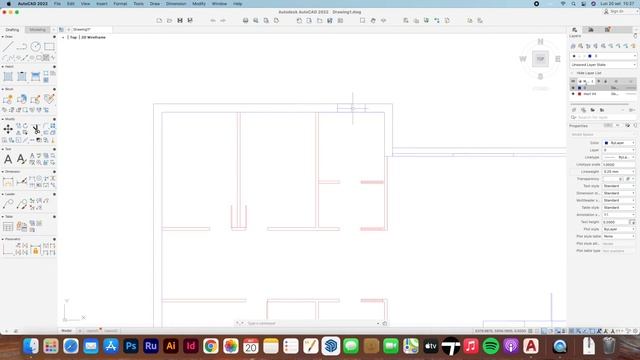
Task: Click the Undo arrow in top toolbar
Action: (x=213, y=20)
